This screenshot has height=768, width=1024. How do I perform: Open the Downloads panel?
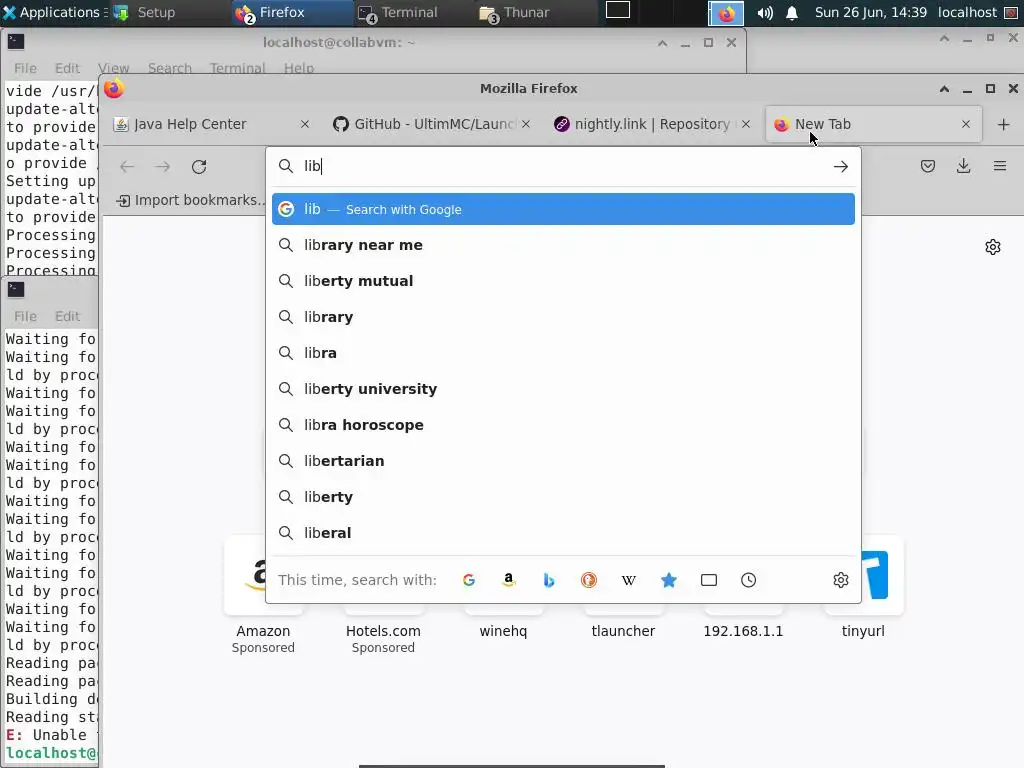pos(963,166)
